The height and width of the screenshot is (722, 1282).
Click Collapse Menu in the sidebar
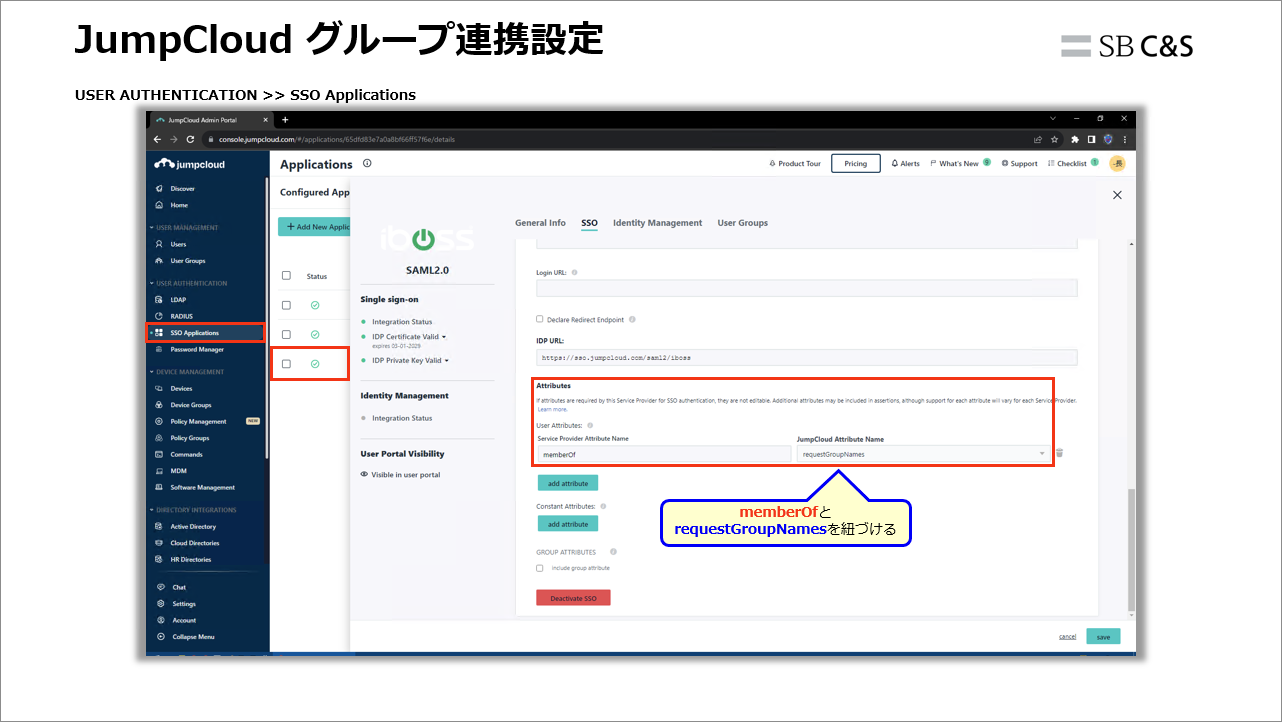(192, 637)
